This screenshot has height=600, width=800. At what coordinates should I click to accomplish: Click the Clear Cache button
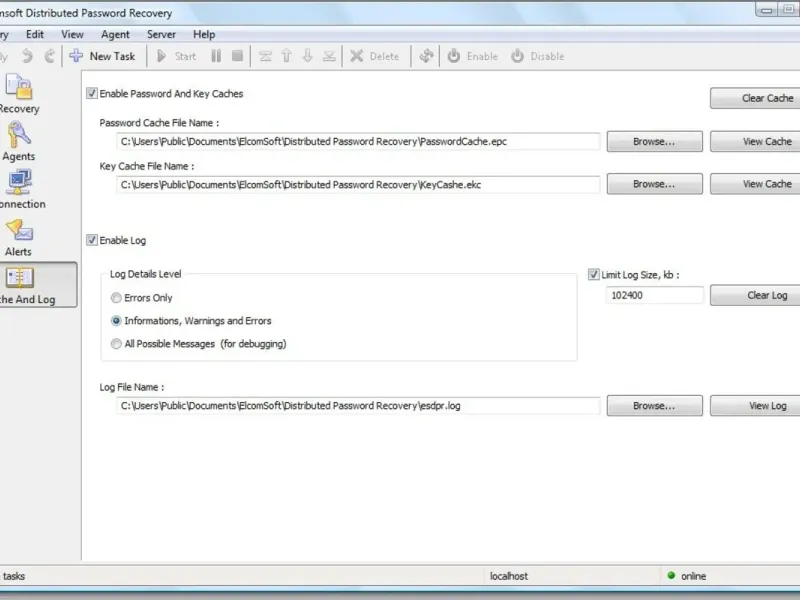755,98
